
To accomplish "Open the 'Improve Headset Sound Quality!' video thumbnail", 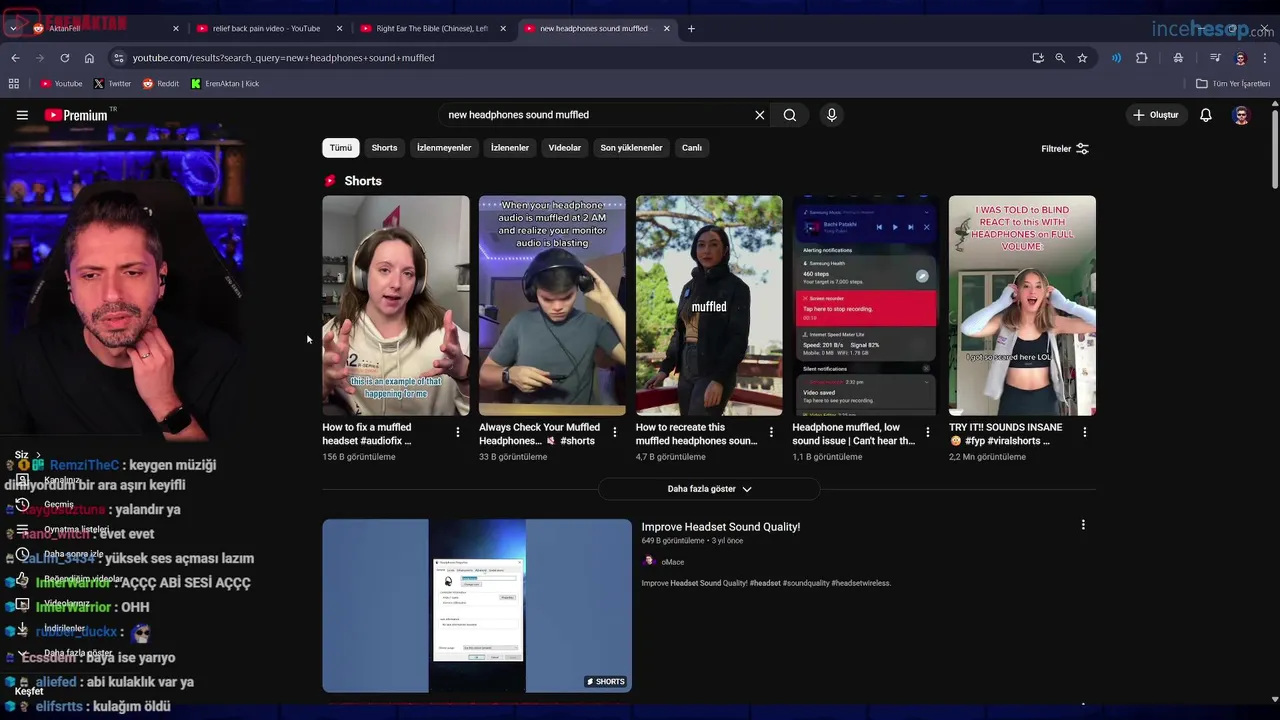I will coord(477,605).
